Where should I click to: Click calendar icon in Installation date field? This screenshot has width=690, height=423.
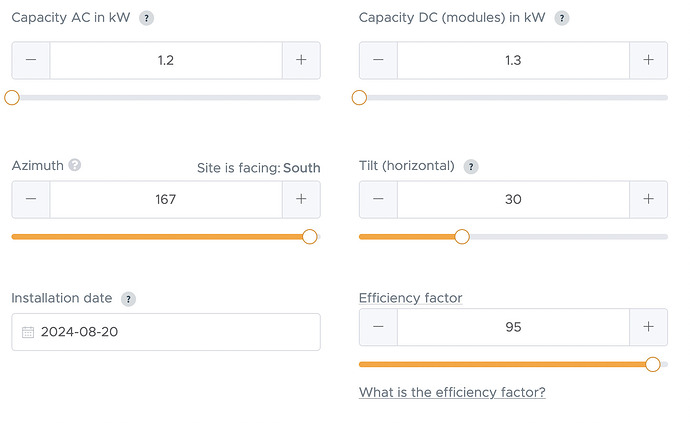28,332
